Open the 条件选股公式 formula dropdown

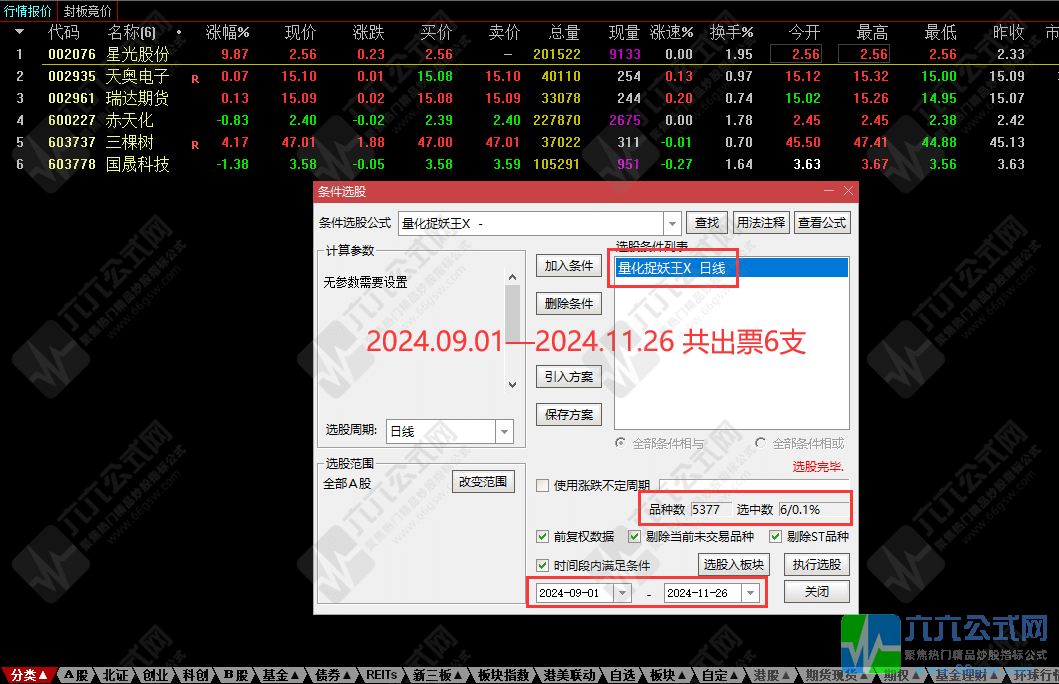pos(672,222)
